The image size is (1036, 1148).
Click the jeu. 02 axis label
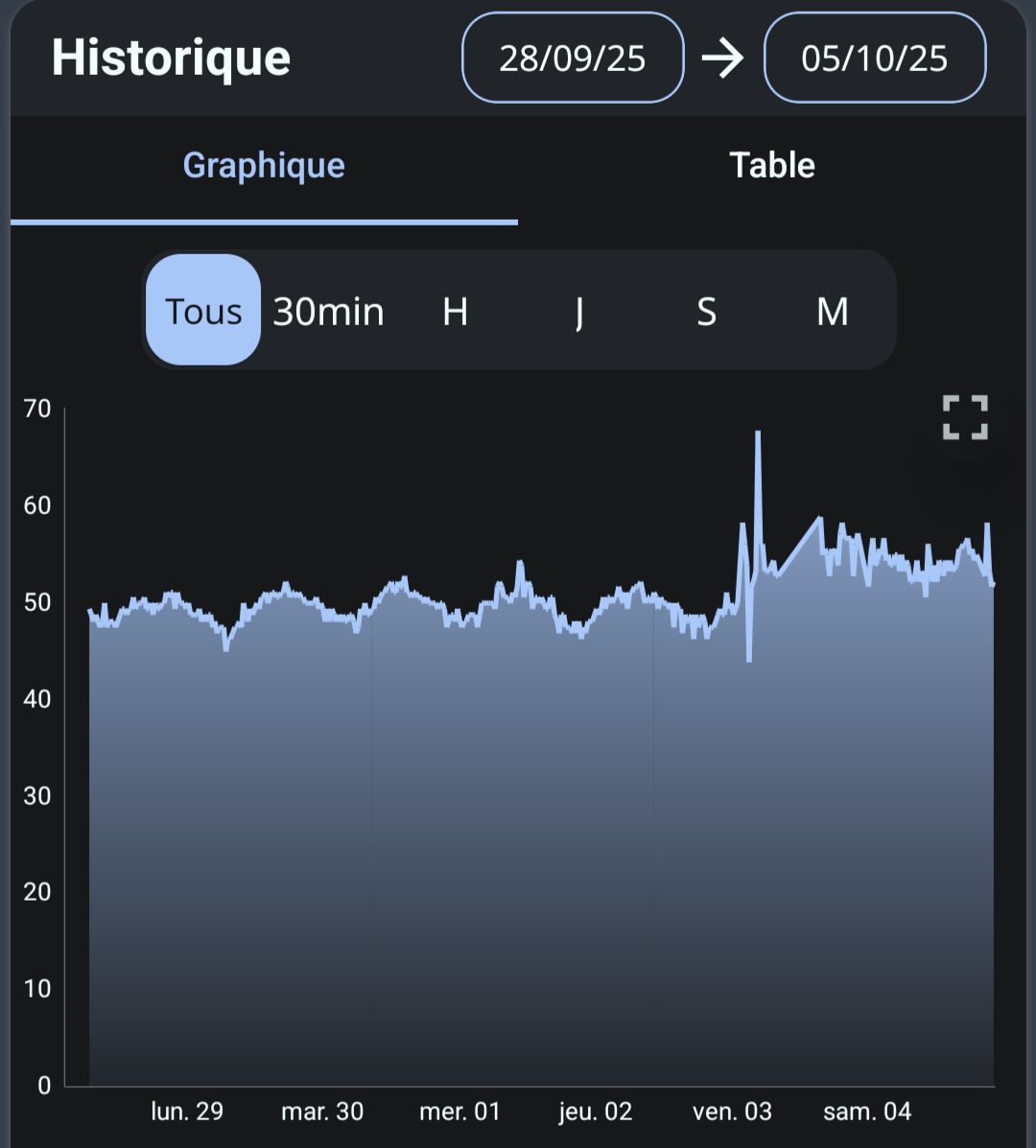[x=596, y=1112]
